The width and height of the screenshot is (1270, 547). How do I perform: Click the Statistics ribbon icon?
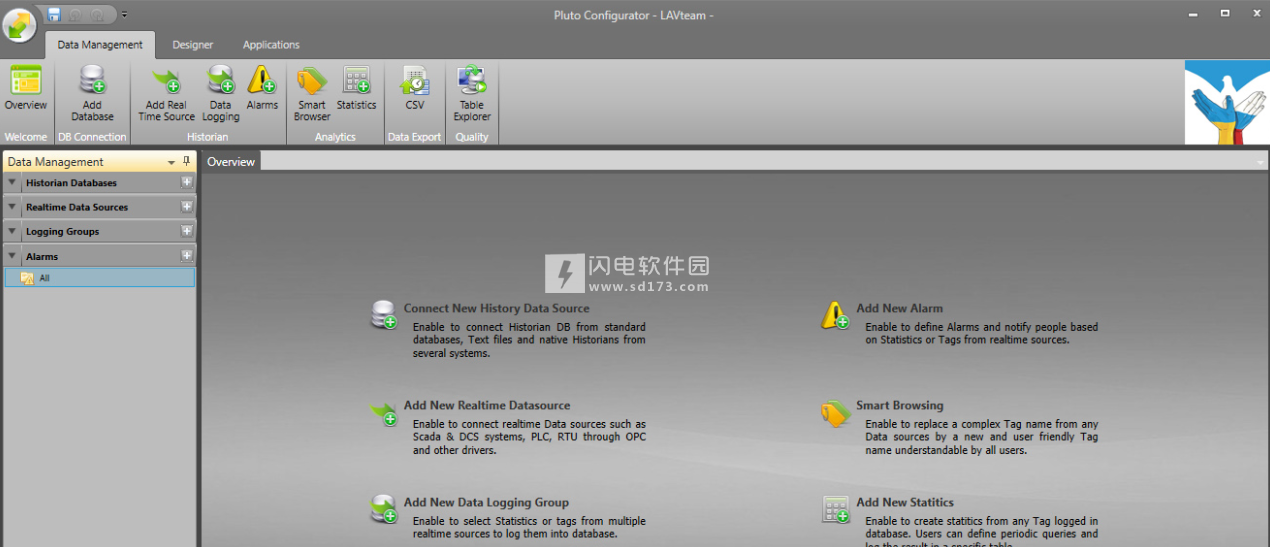coord(356,89)
